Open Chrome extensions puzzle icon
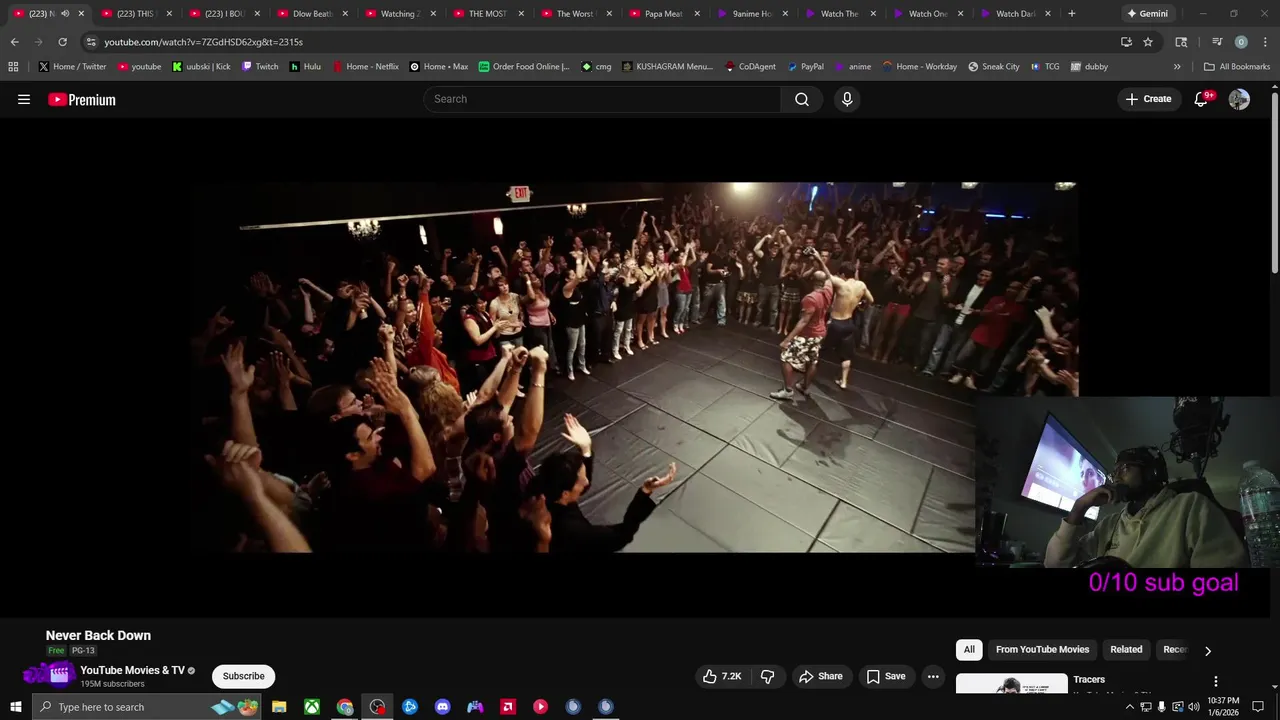This screenshot has height=720, width=1280. point(1181,42)
